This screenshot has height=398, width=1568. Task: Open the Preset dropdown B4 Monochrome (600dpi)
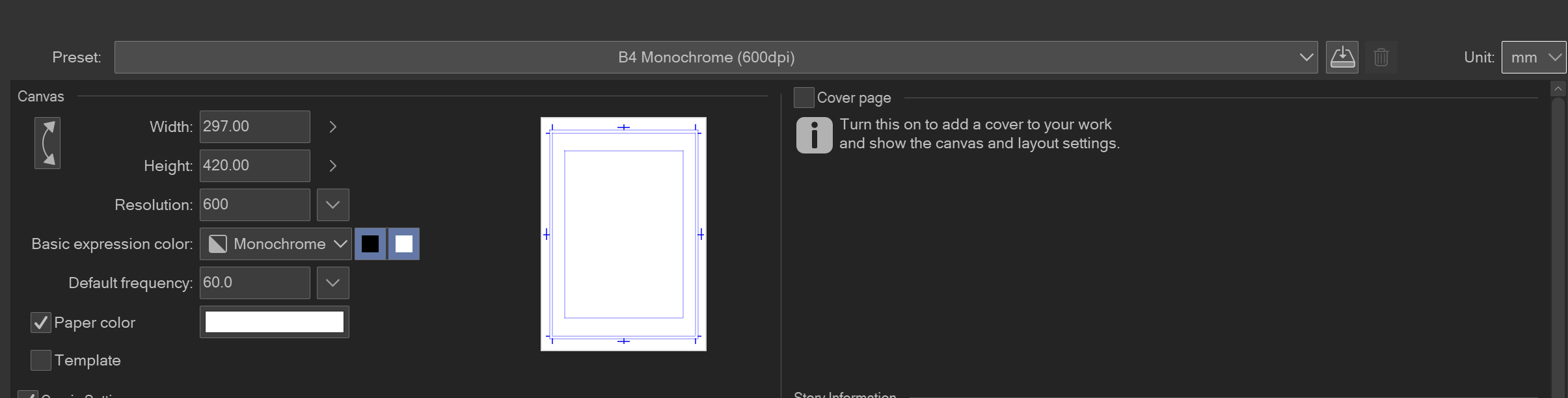(x=716, y=57)
